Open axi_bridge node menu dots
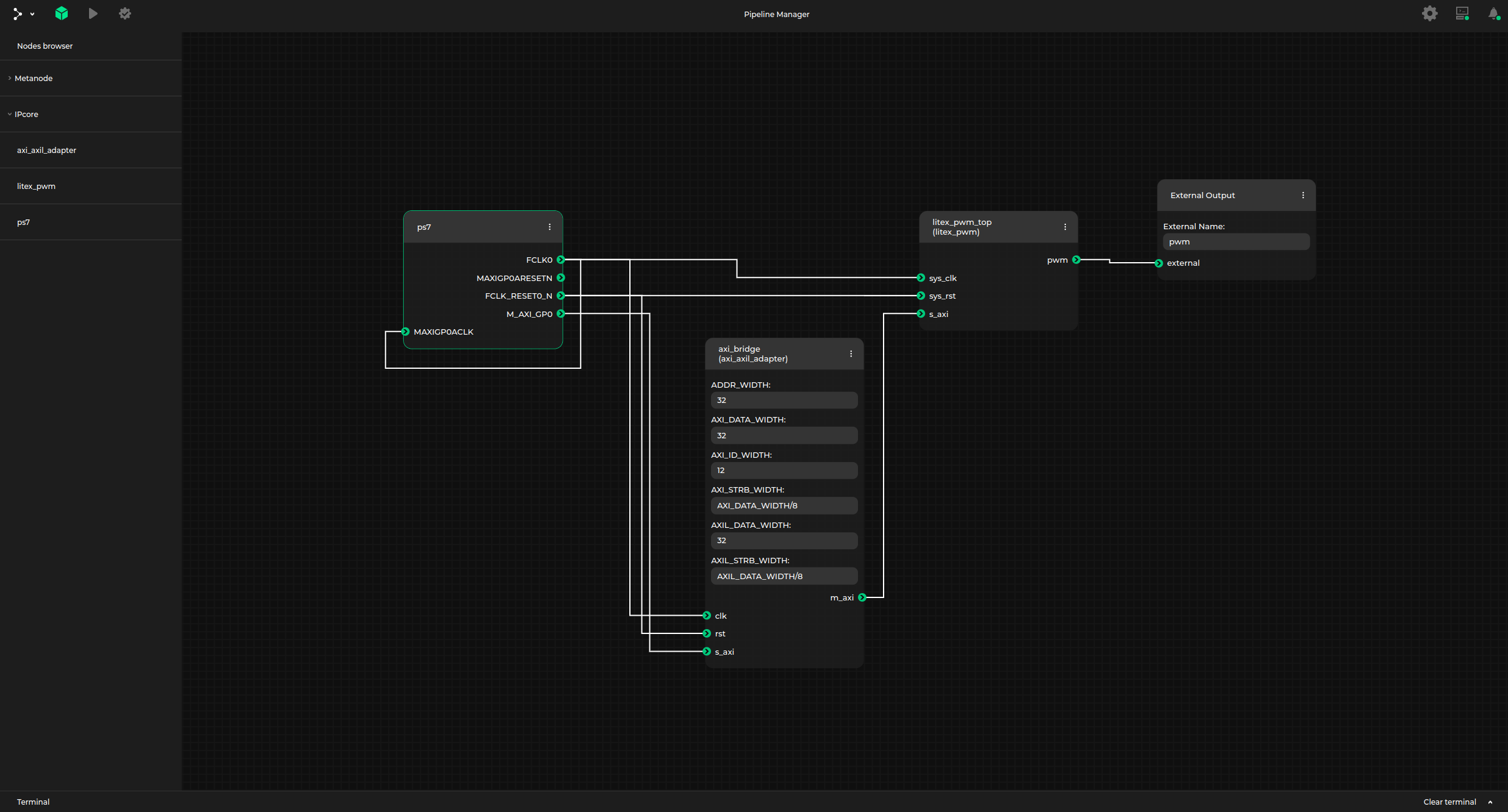The height and width of the screenshot is (812, 1508). point(851,354)
